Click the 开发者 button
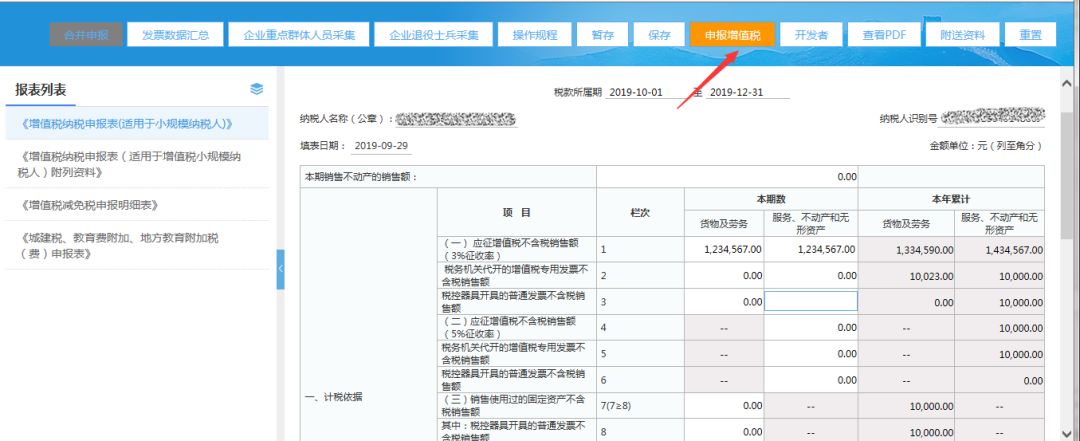This screenshot has height=441, width=1080. coord(810,34)
